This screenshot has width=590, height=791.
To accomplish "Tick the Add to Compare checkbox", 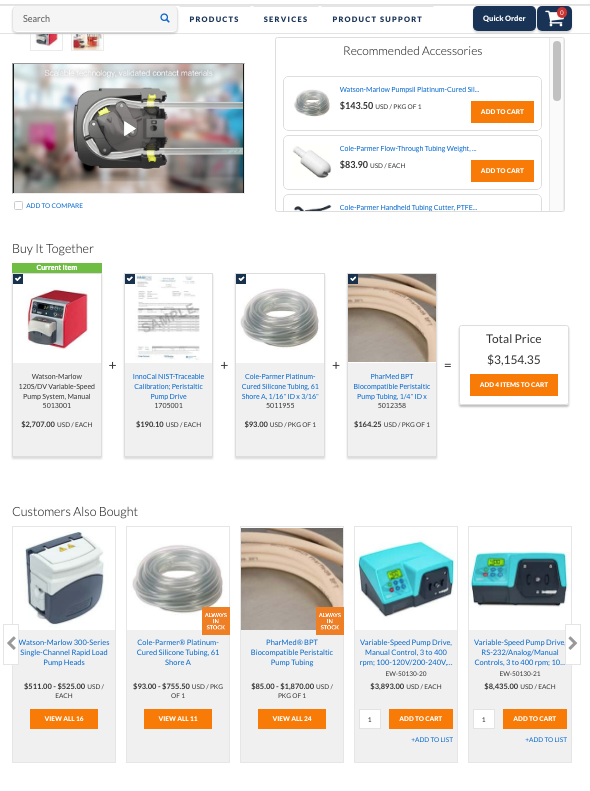I will tap(19, 205).
